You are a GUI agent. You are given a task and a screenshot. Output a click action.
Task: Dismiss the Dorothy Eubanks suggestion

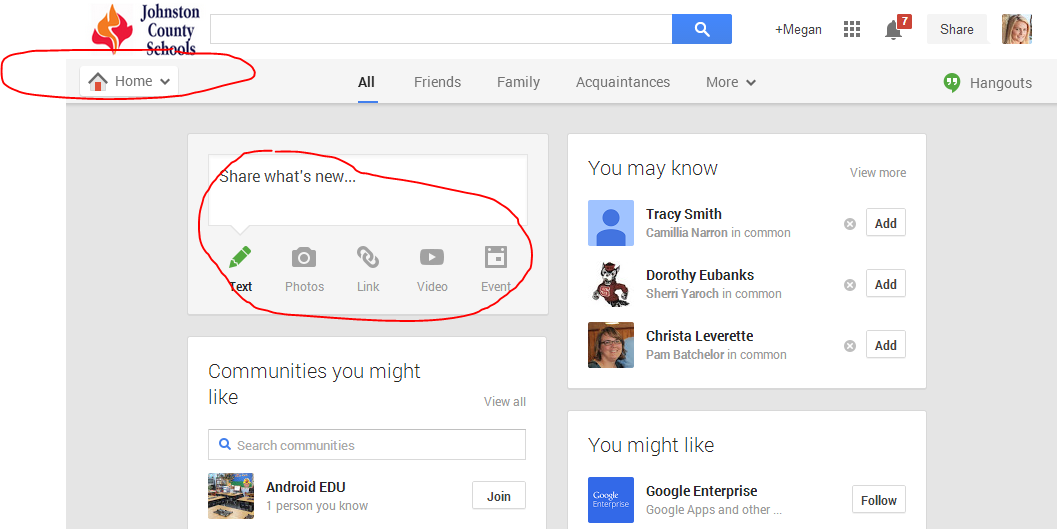click(x=850, y=285)
